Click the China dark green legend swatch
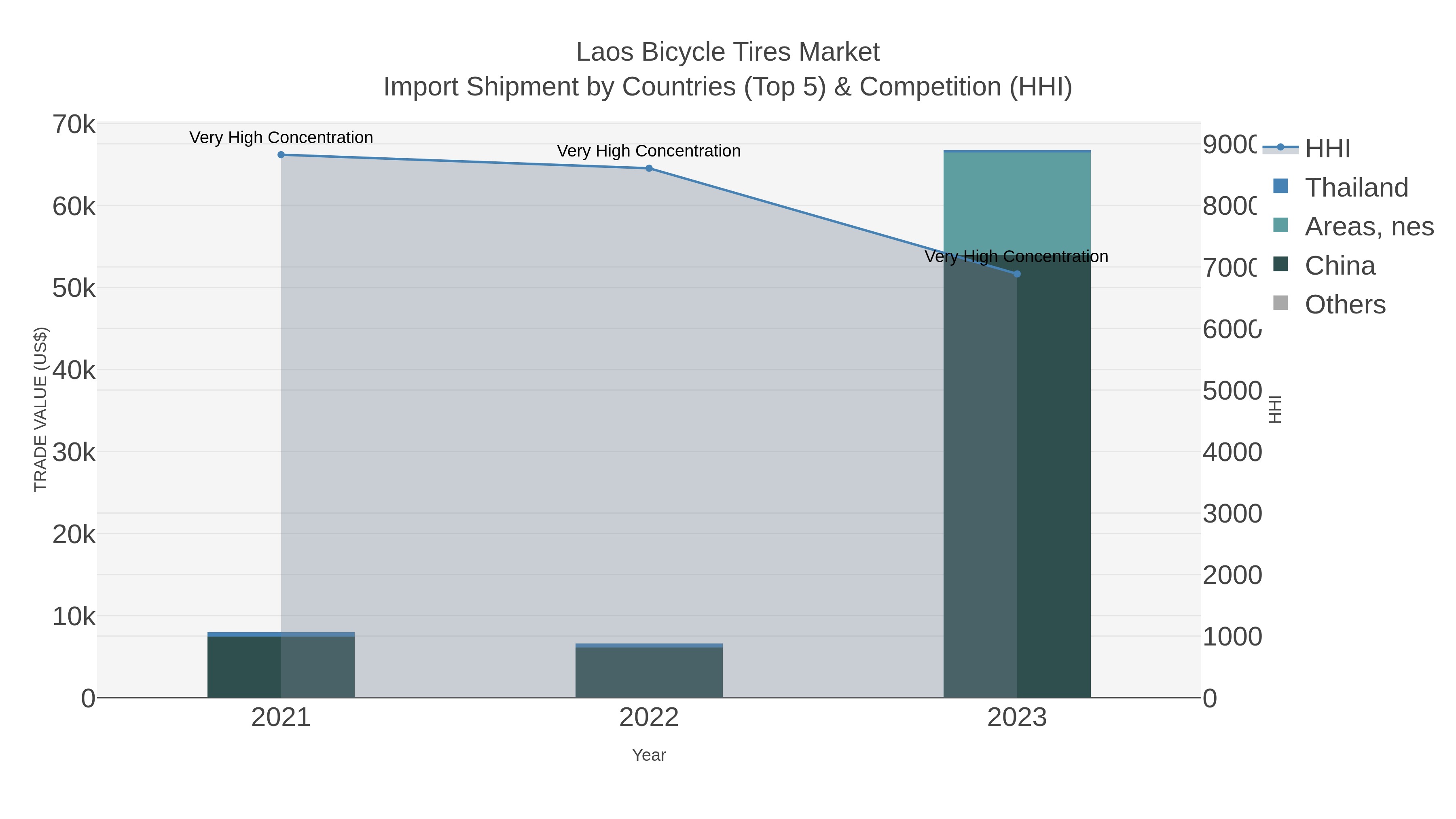Screen dimensions: 1456x819 coord(1280,264)
